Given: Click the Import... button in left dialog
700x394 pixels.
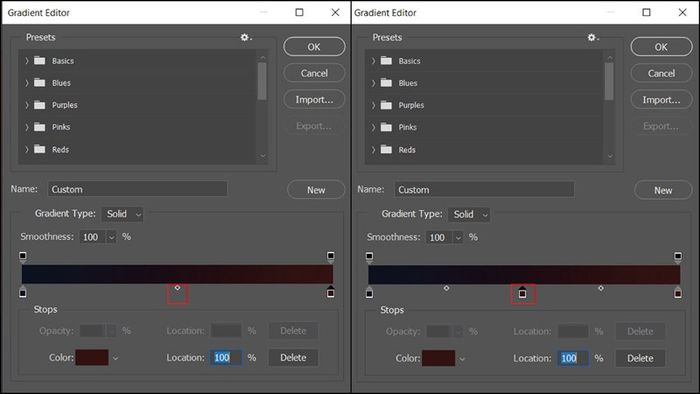Looking at the screenshot, I should tap(314, 100).
